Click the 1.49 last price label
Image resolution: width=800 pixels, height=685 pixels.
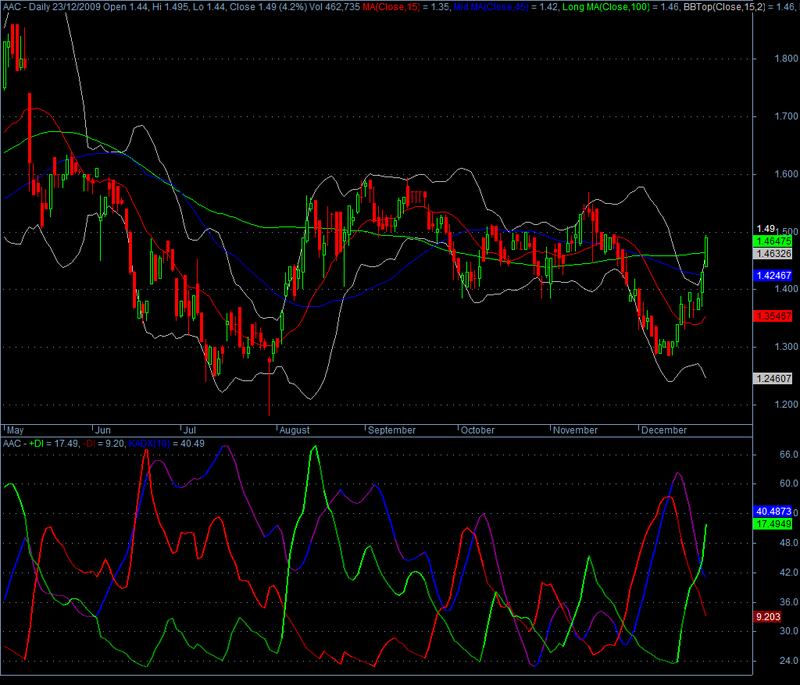766,229
